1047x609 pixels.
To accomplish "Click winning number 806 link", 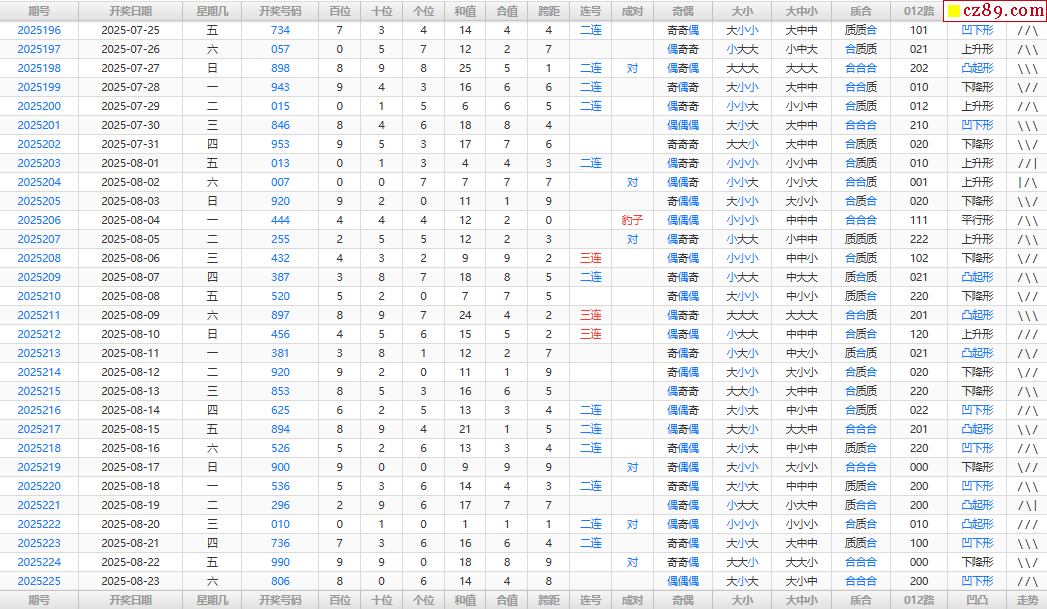I will coord(280,582).
